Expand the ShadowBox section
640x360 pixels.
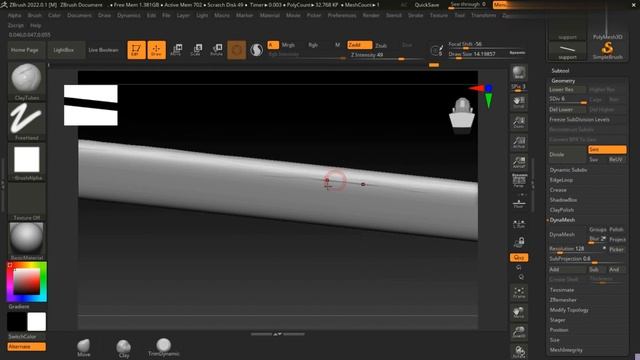(563, 200)
